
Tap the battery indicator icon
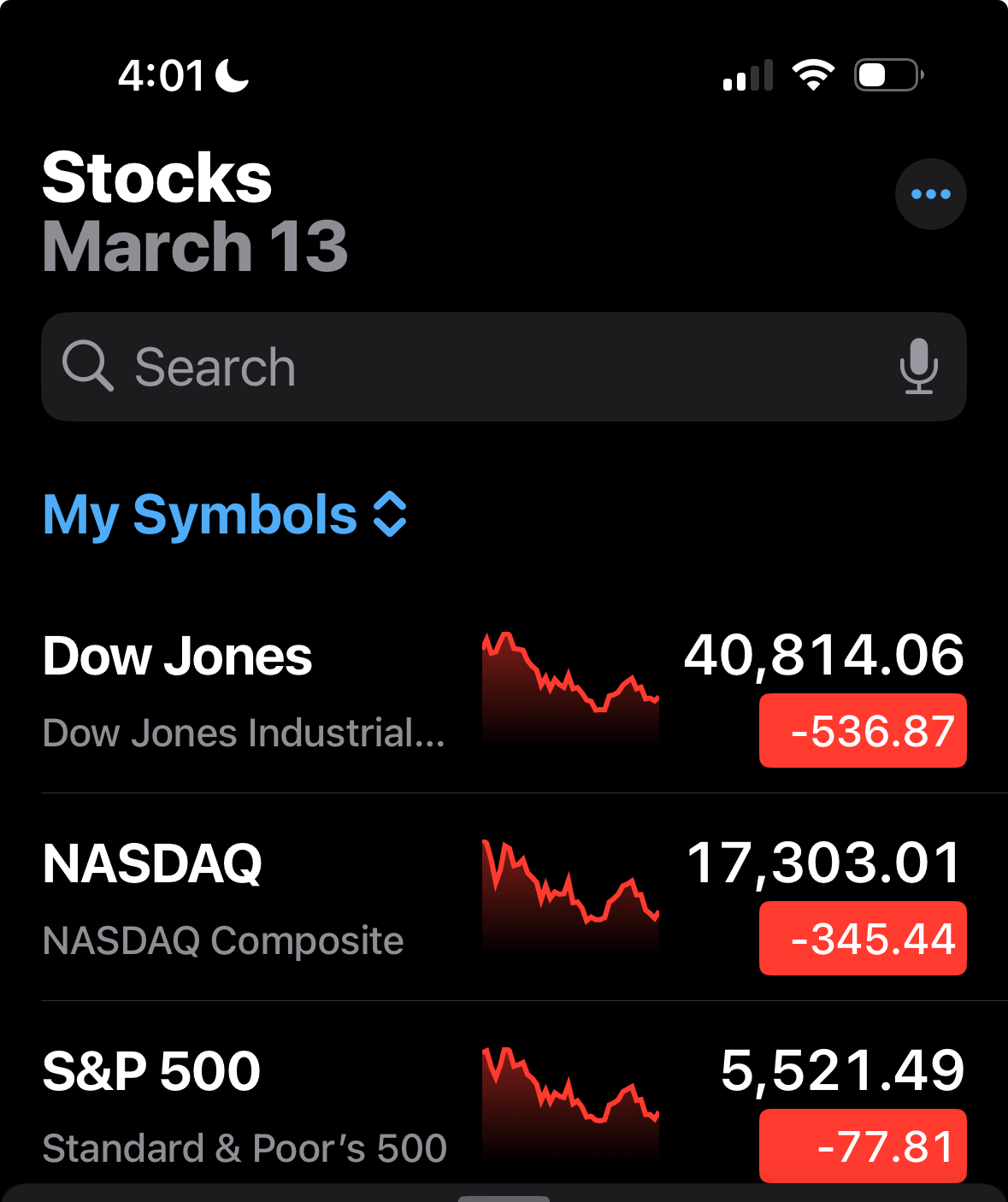click(x=888, y=75)
